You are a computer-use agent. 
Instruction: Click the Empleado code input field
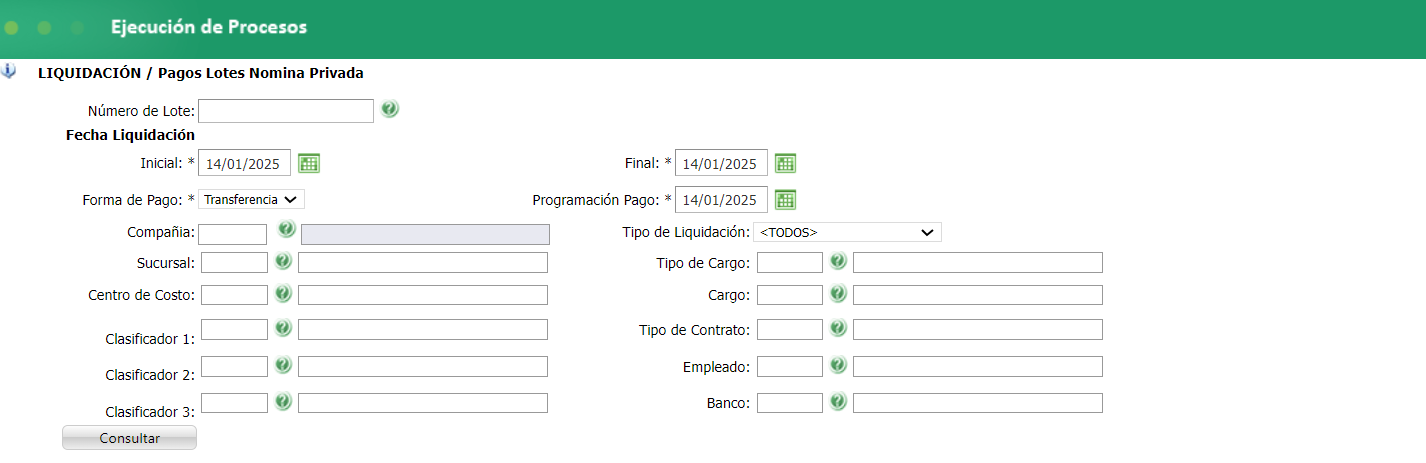pos(790,366)
